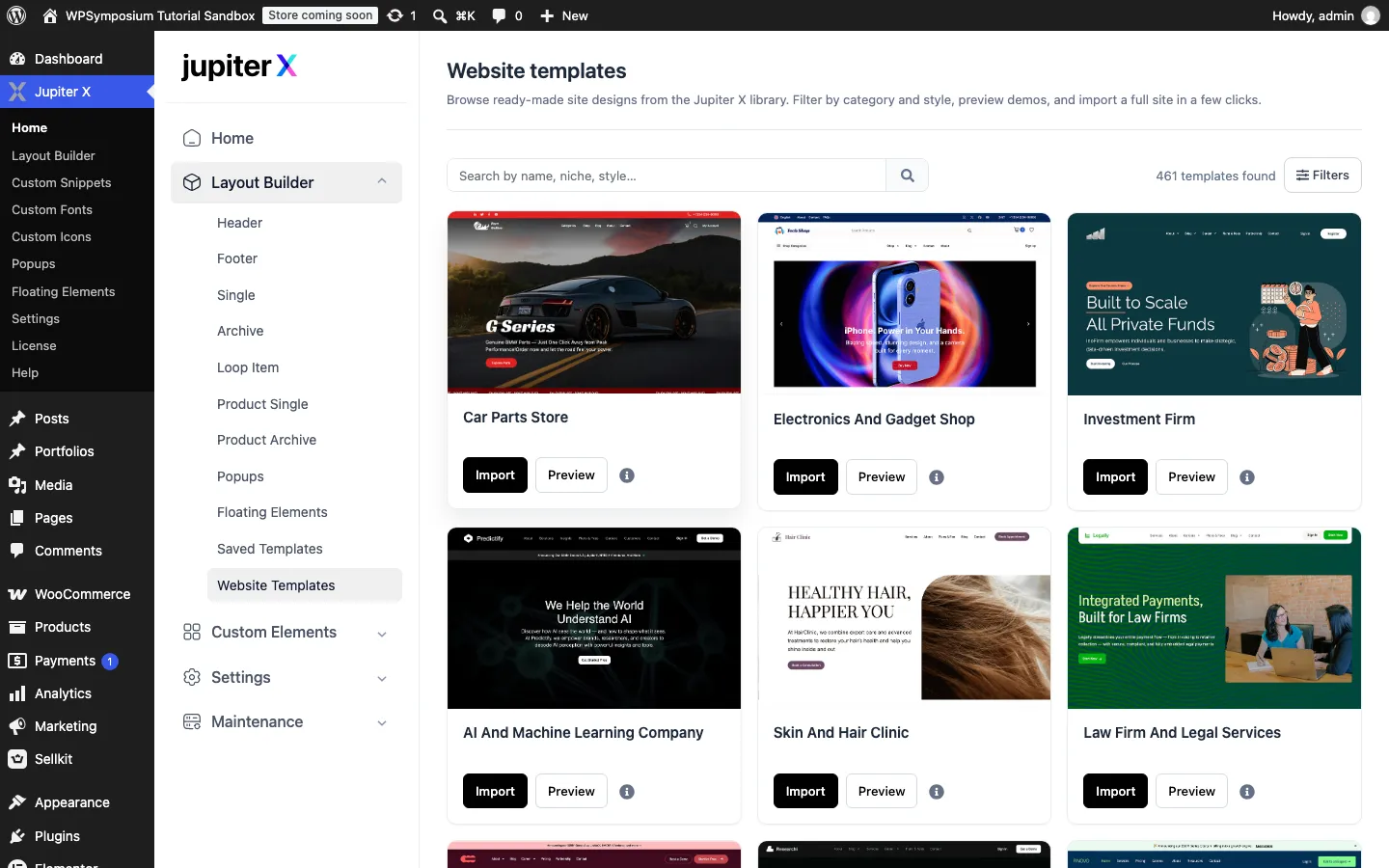Open the Filters panel
1389x868 pixels.
1322,176
